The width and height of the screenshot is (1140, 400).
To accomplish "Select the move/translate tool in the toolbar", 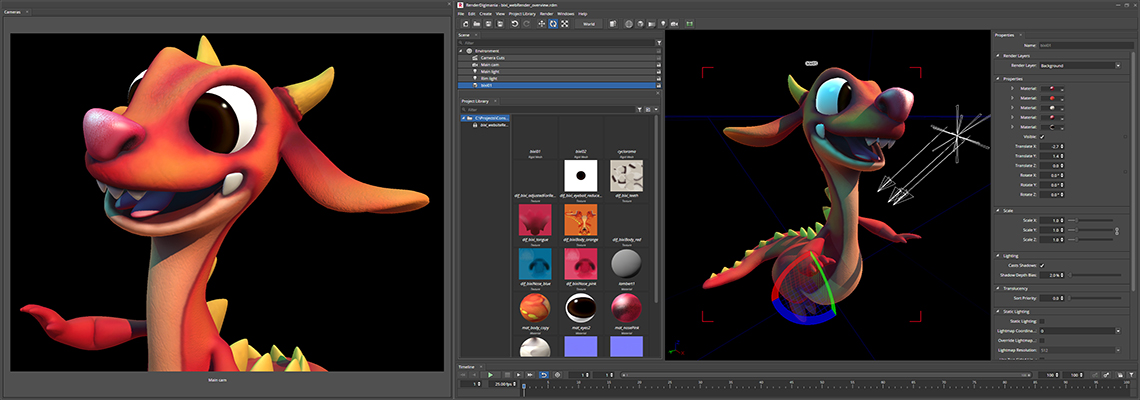I will pyautogui.click(x=542, y=24).
